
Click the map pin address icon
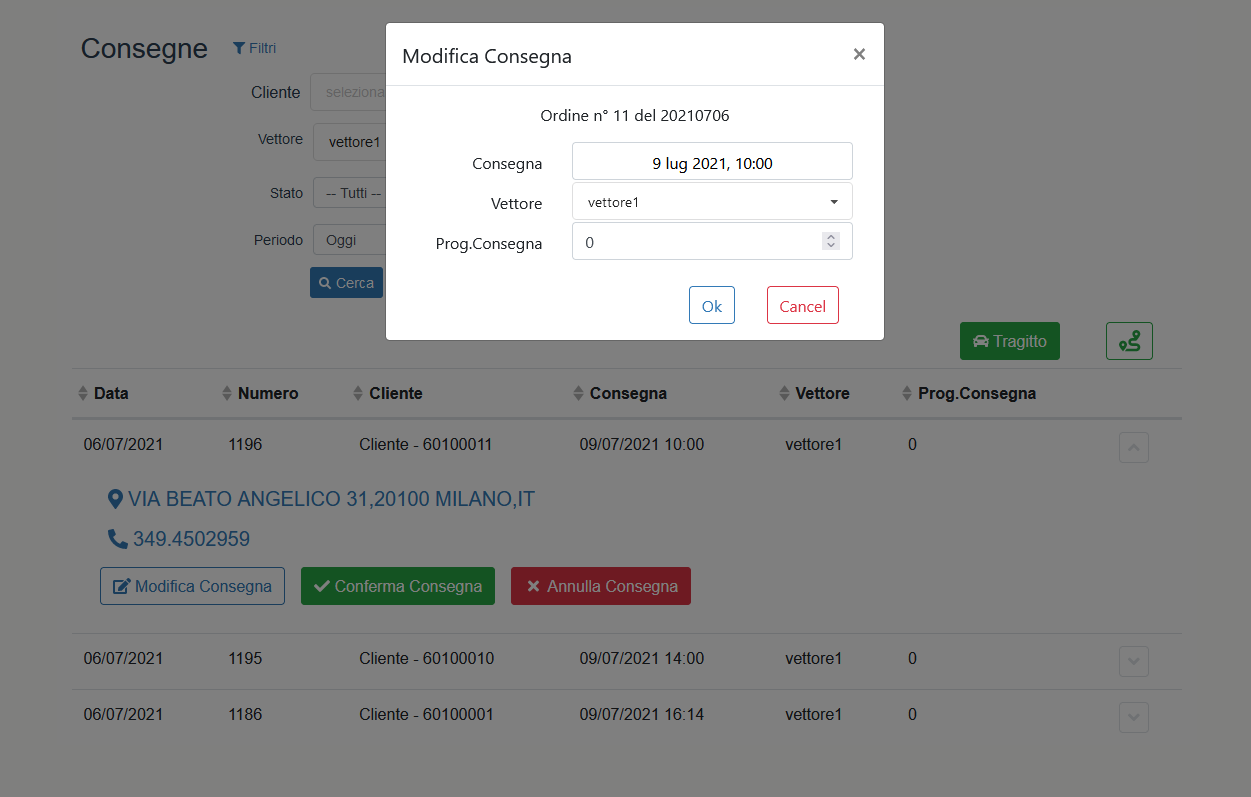(116, 499)
